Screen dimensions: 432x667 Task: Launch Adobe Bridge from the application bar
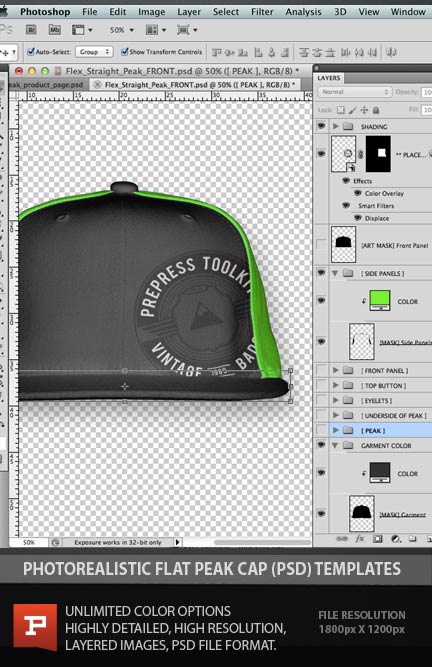point(31,30)
